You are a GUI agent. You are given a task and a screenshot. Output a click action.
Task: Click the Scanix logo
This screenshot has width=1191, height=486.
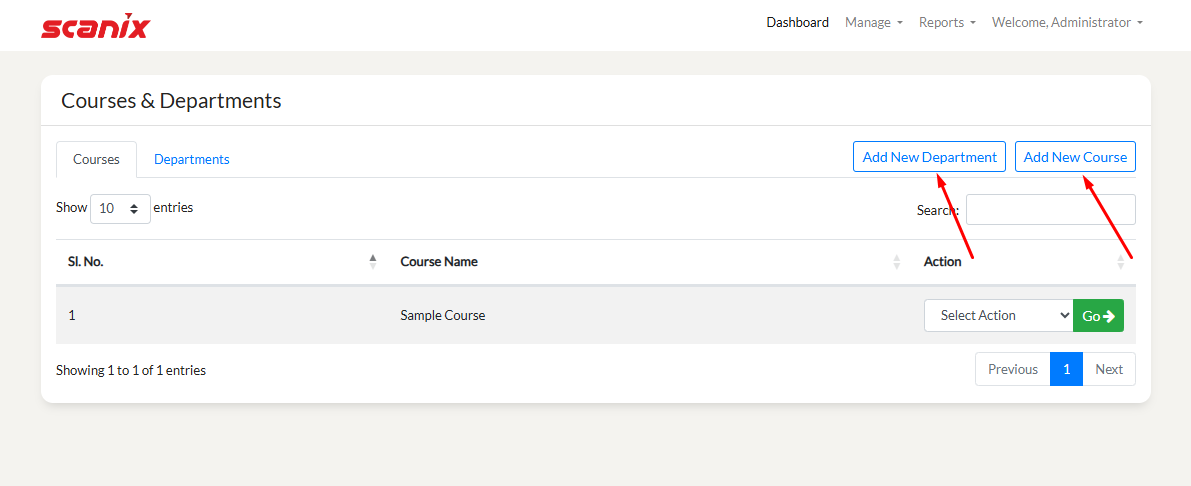click(95, 25)
